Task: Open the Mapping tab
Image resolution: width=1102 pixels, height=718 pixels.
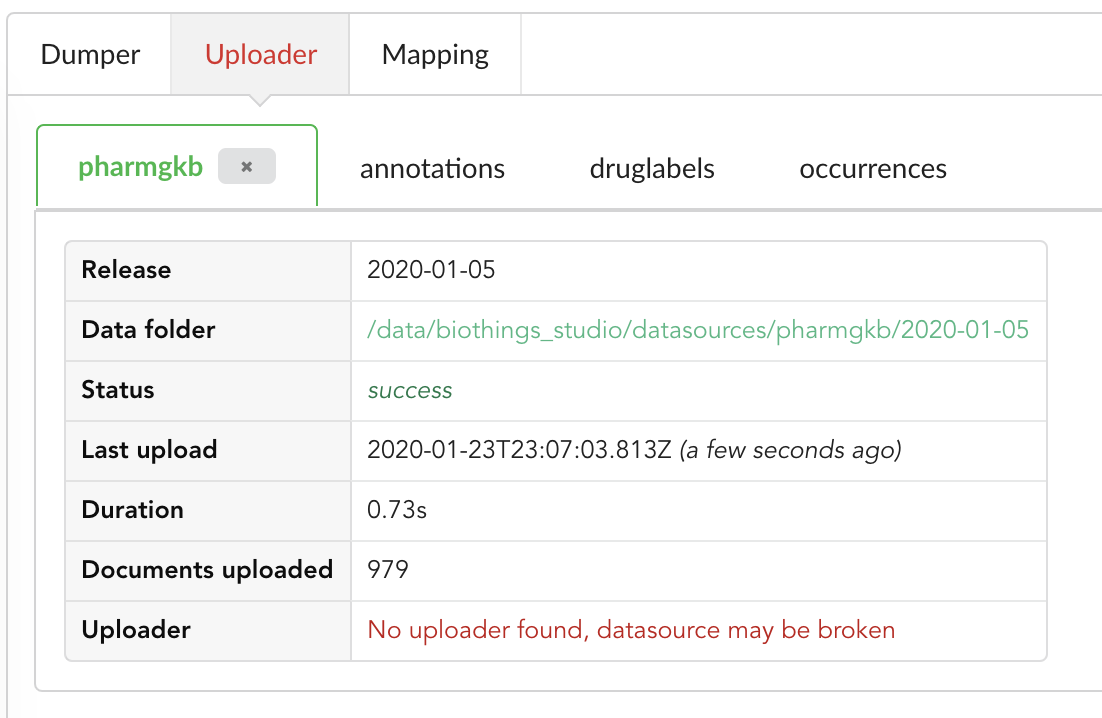Action: click(x=435, y=55)
